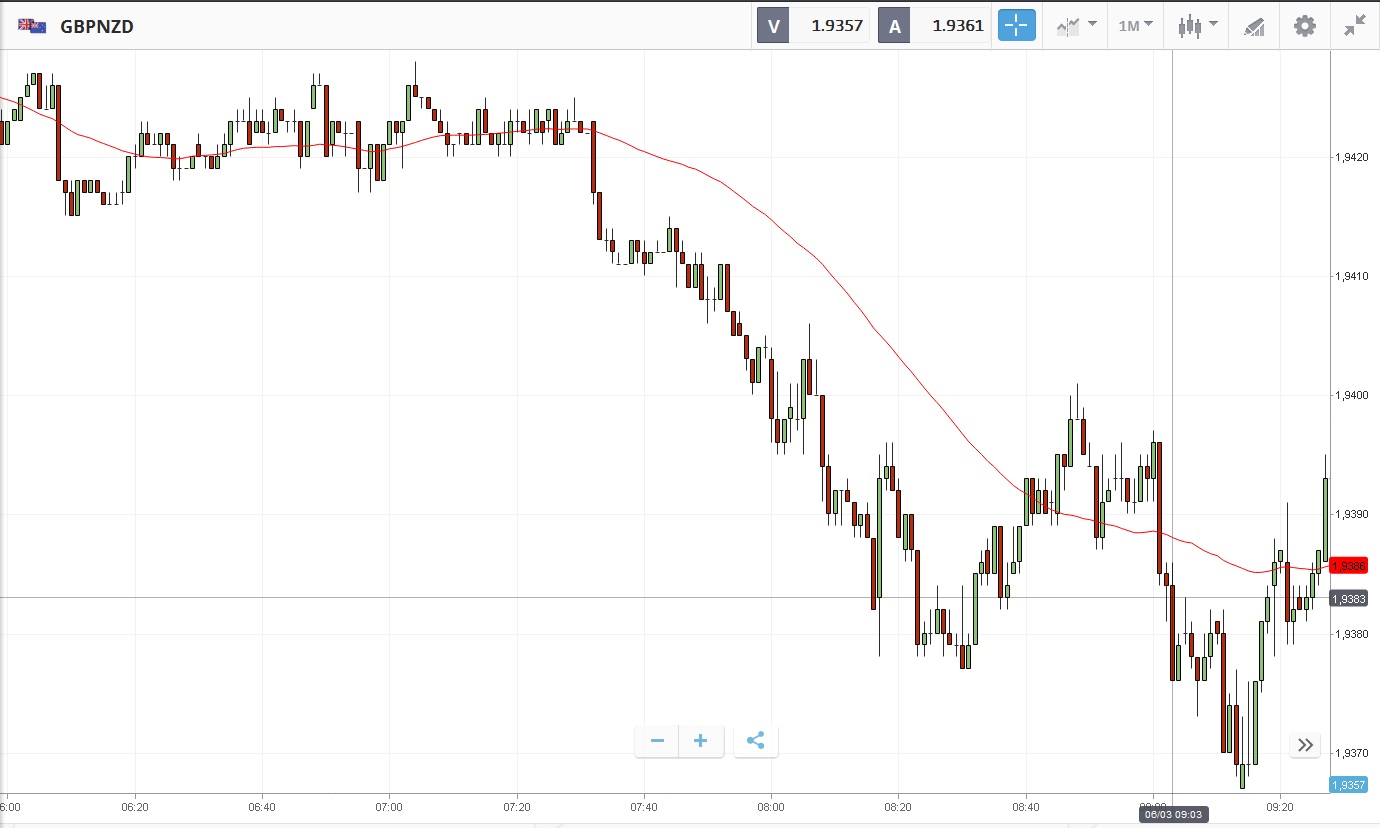
Task: Click the GBPNZD flag icon
Action: (32, 26)
